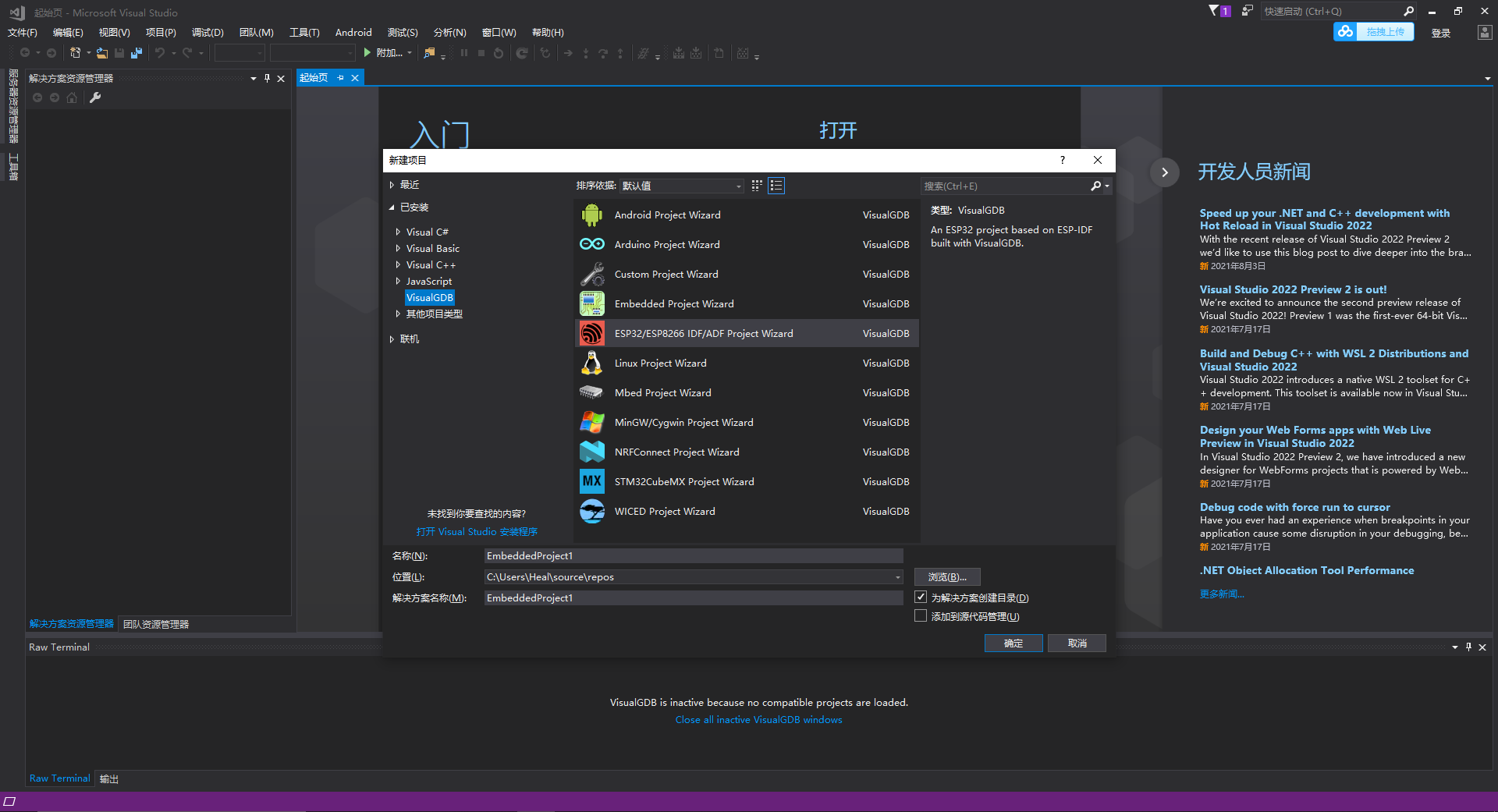Click the Save All toolbar icon
1498x812 pixels.
(x=136, y=53)
